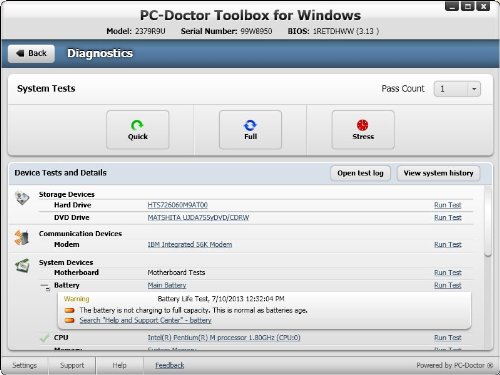Click the Storage Devices disk icon
The height and width of the screenshot is (375, 500).
22,198
